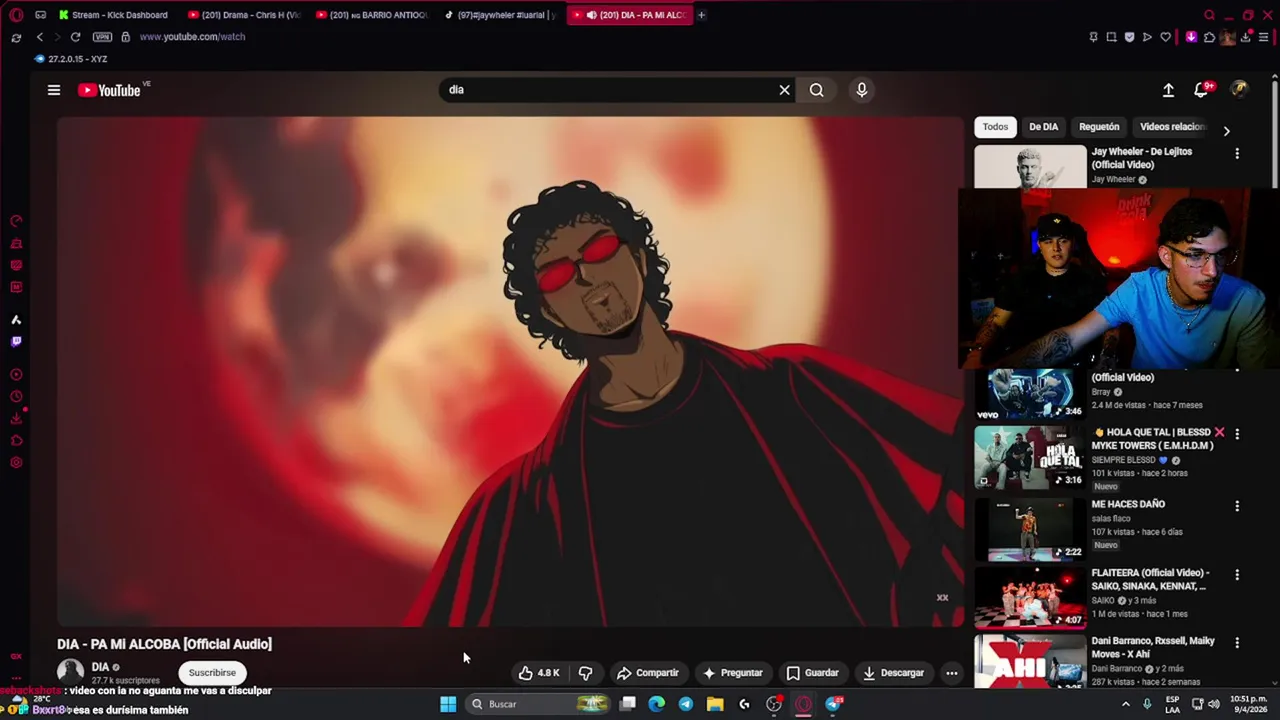
Task: Open File Explorer from the taskbar
Action: (715, 704)
